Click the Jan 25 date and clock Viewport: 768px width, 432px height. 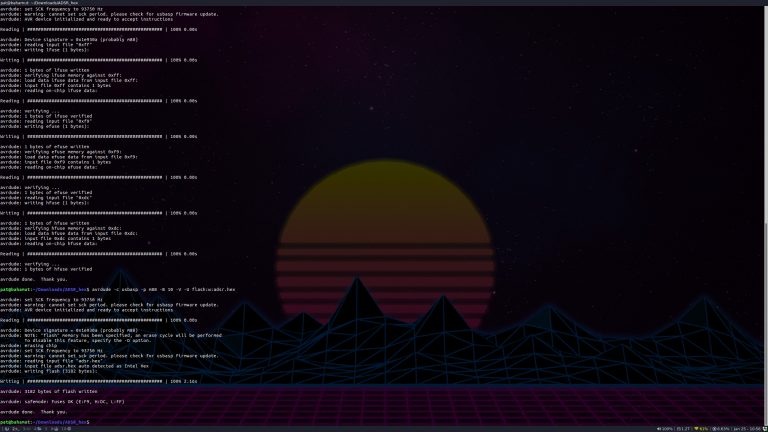(742, 428)
